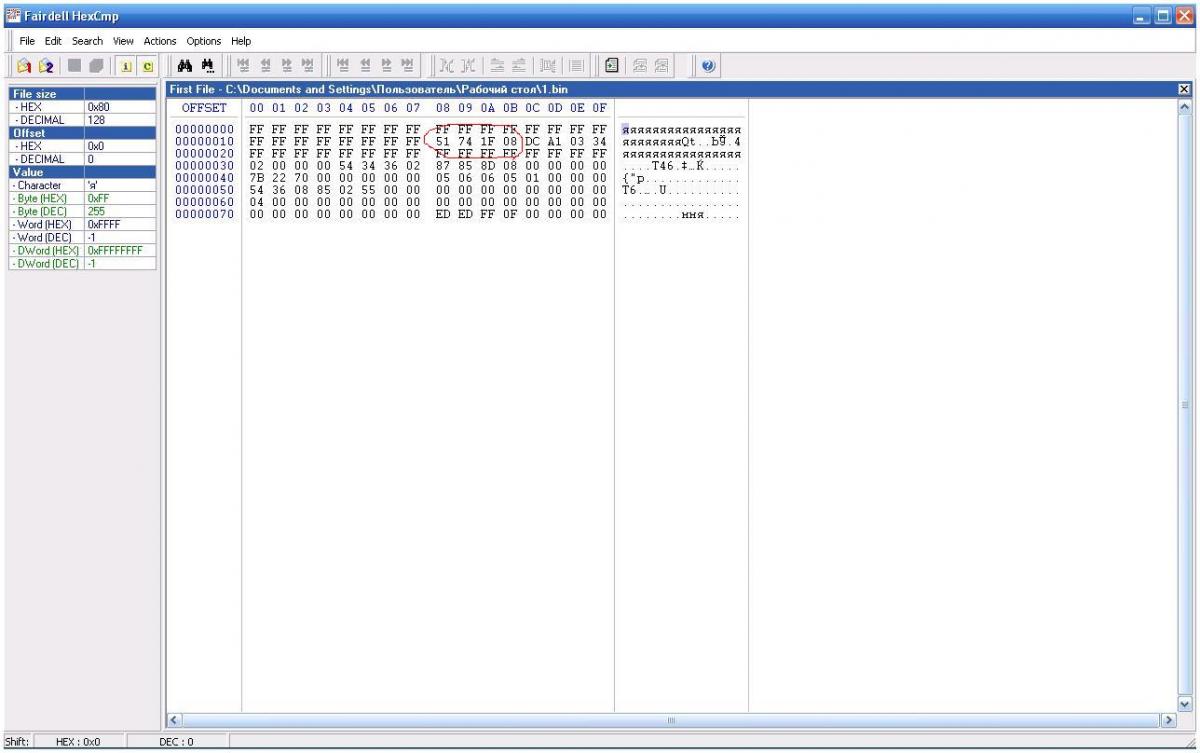Click the yellow "1" toolbar icon
1200x753 pixels.
(x=127, y=66)
